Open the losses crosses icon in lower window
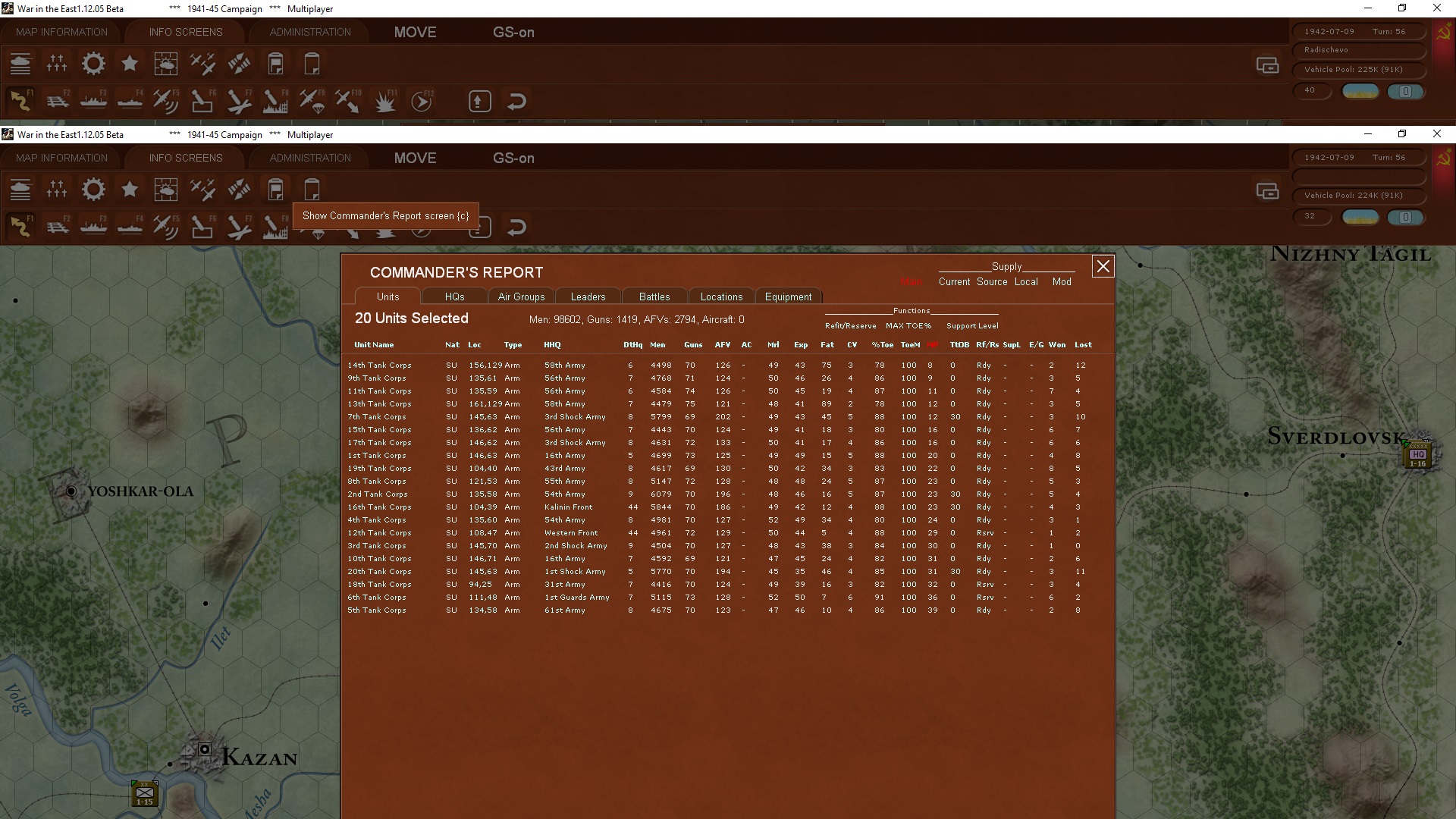The image size is (1456, 819). 57,190
